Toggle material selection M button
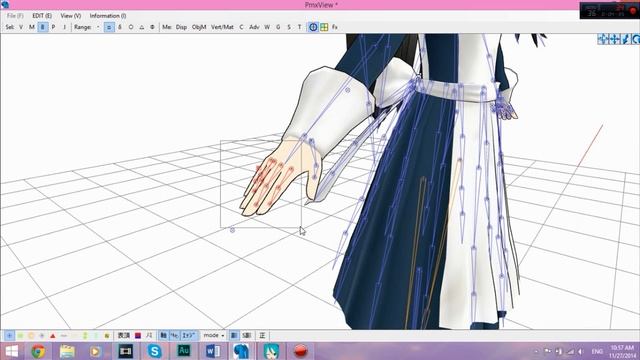 click(31, 27)
